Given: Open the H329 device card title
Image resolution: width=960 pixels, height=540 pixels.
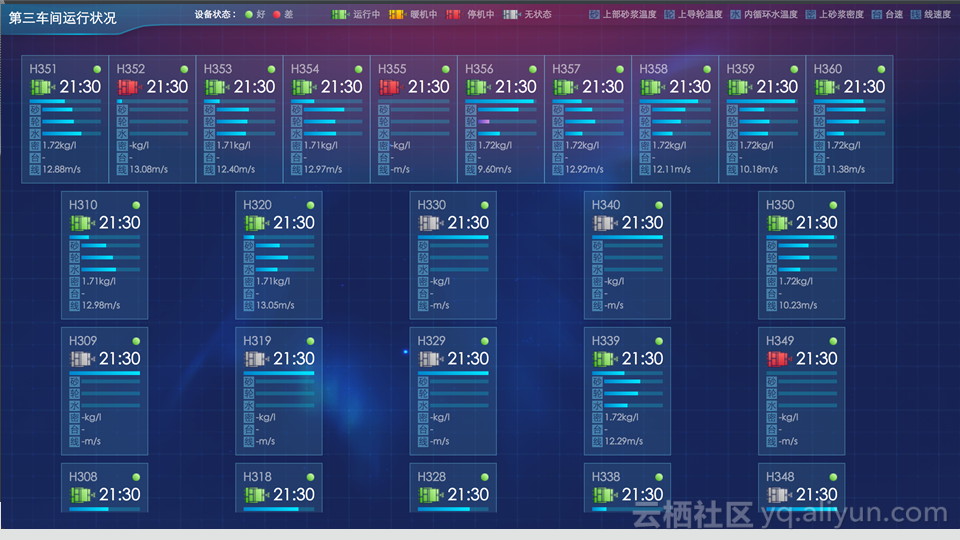Looking at the screenshot, I should coord(432,341).
